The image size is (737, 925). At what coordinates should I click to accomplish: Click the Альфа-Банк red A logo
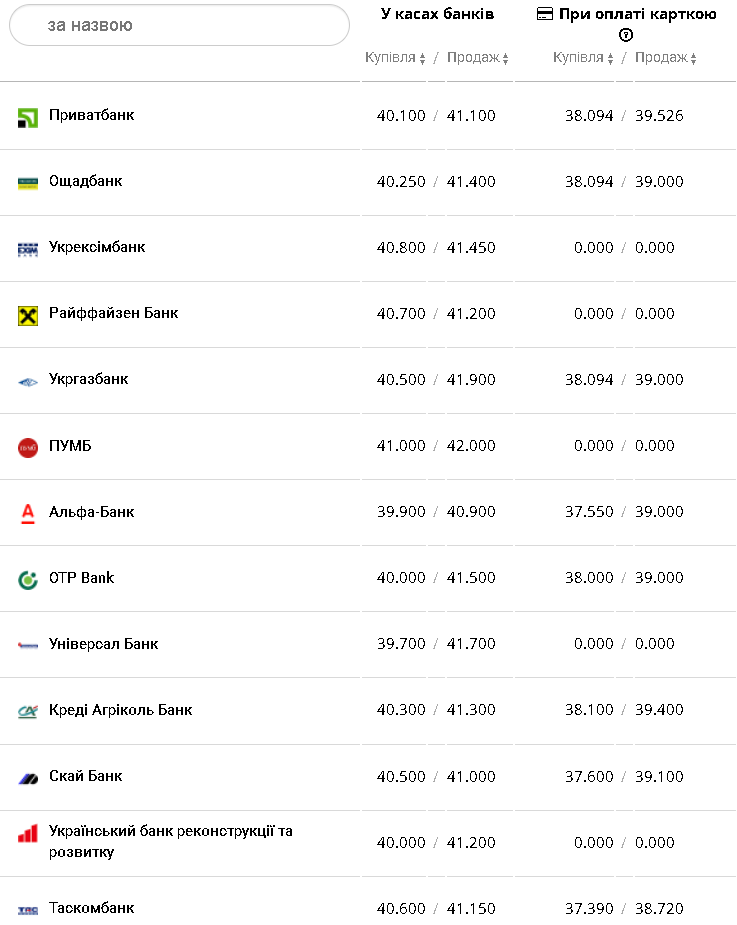[28, 513]
